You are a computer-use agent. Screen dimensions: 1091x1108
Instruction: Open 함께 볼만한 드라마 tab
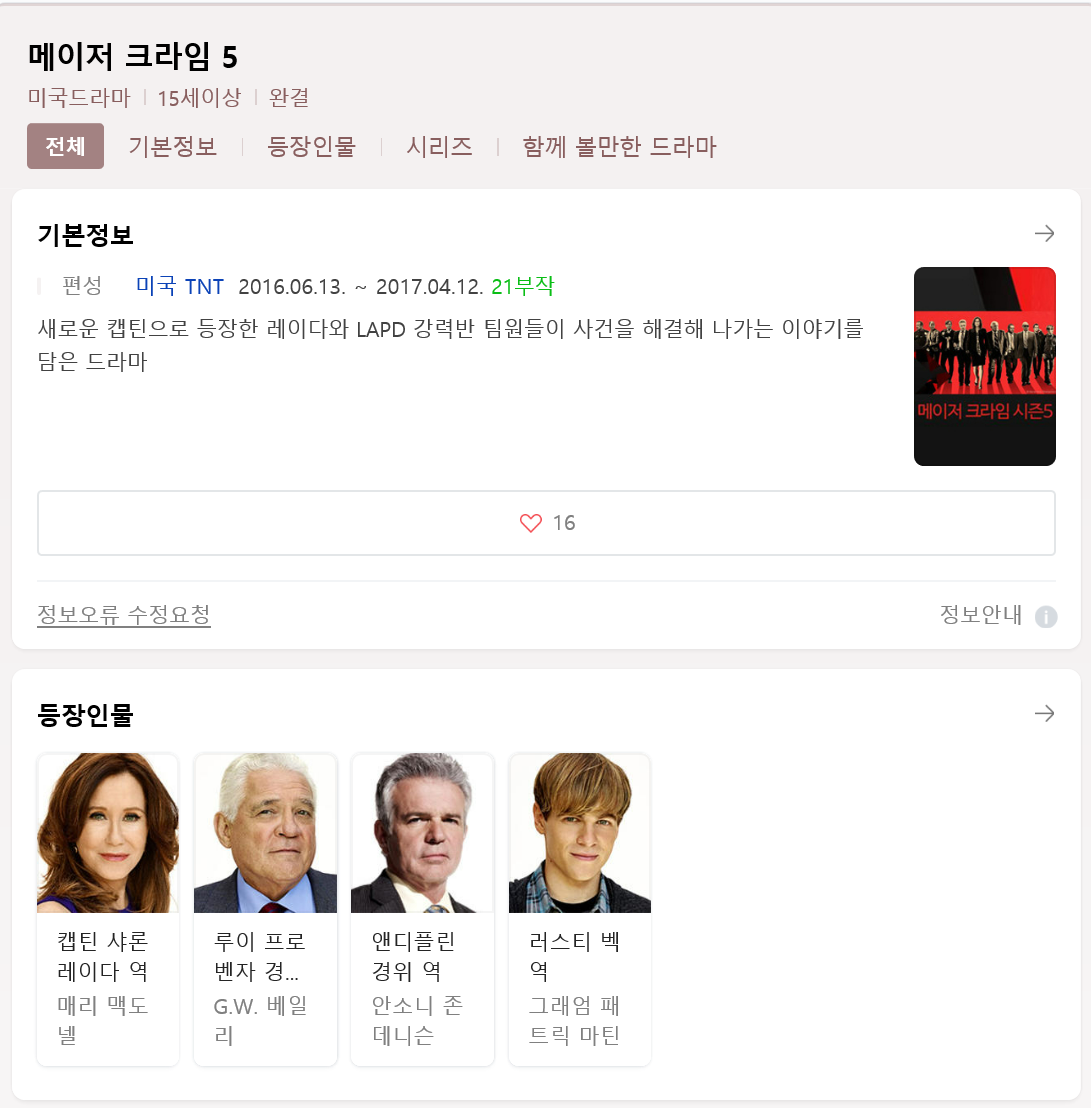tap(619, 146)
